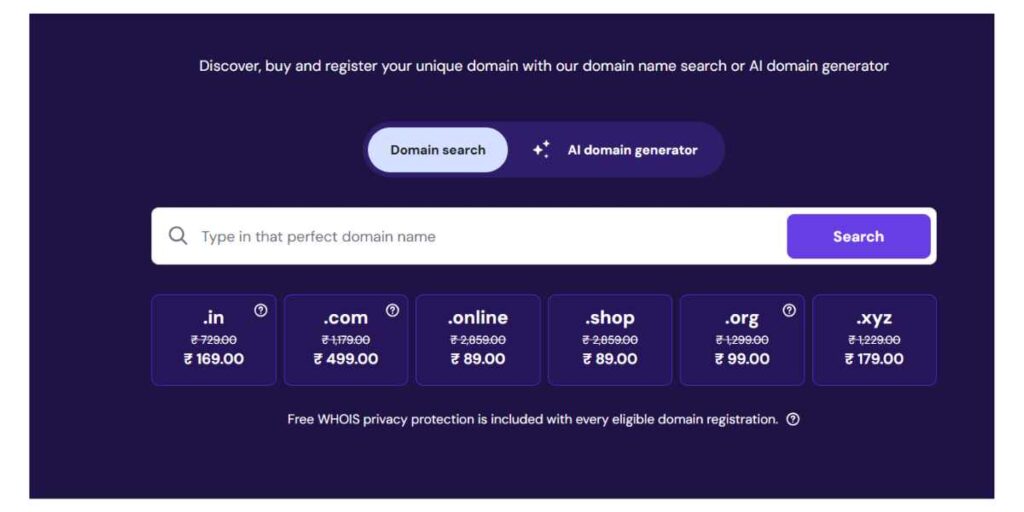Switch to the AI domain generator tab

[632, 150]
